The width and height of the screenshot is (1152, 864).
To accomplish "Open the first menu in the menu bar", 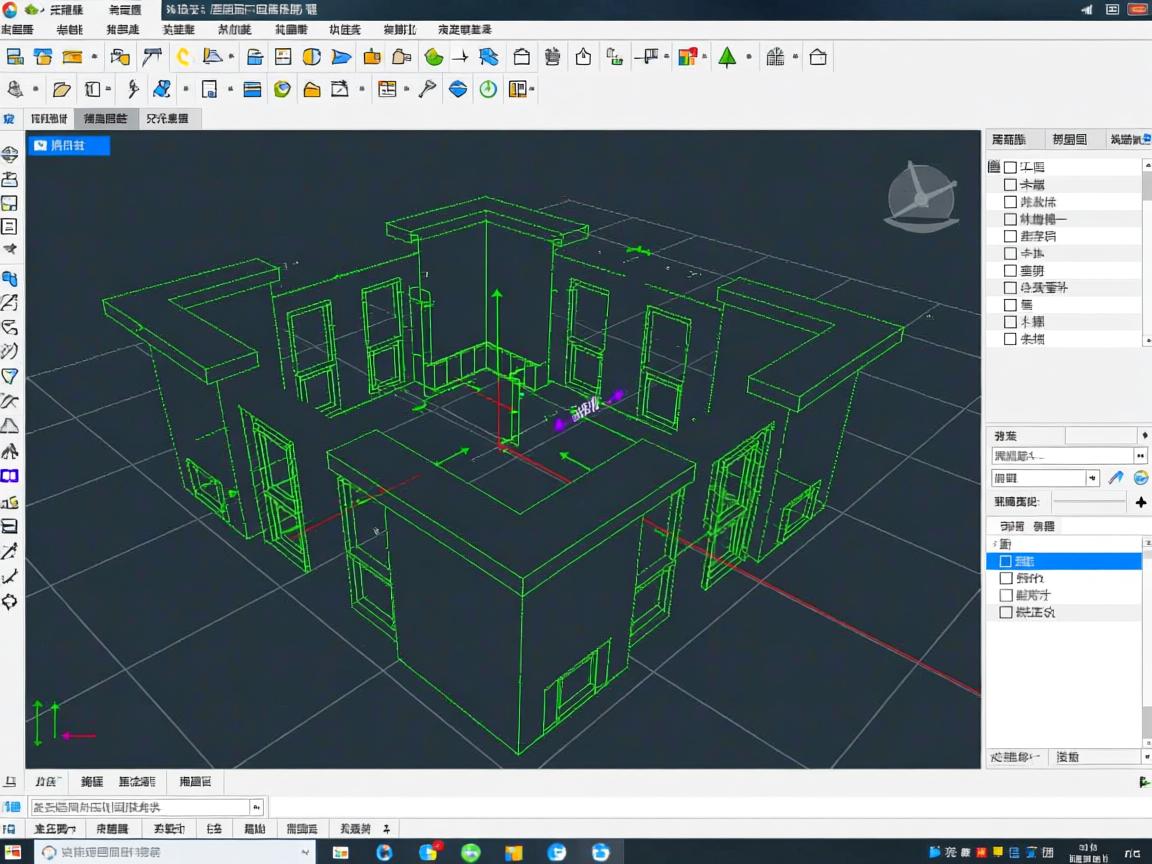I will pyautogui.click(x=17, y=30).
